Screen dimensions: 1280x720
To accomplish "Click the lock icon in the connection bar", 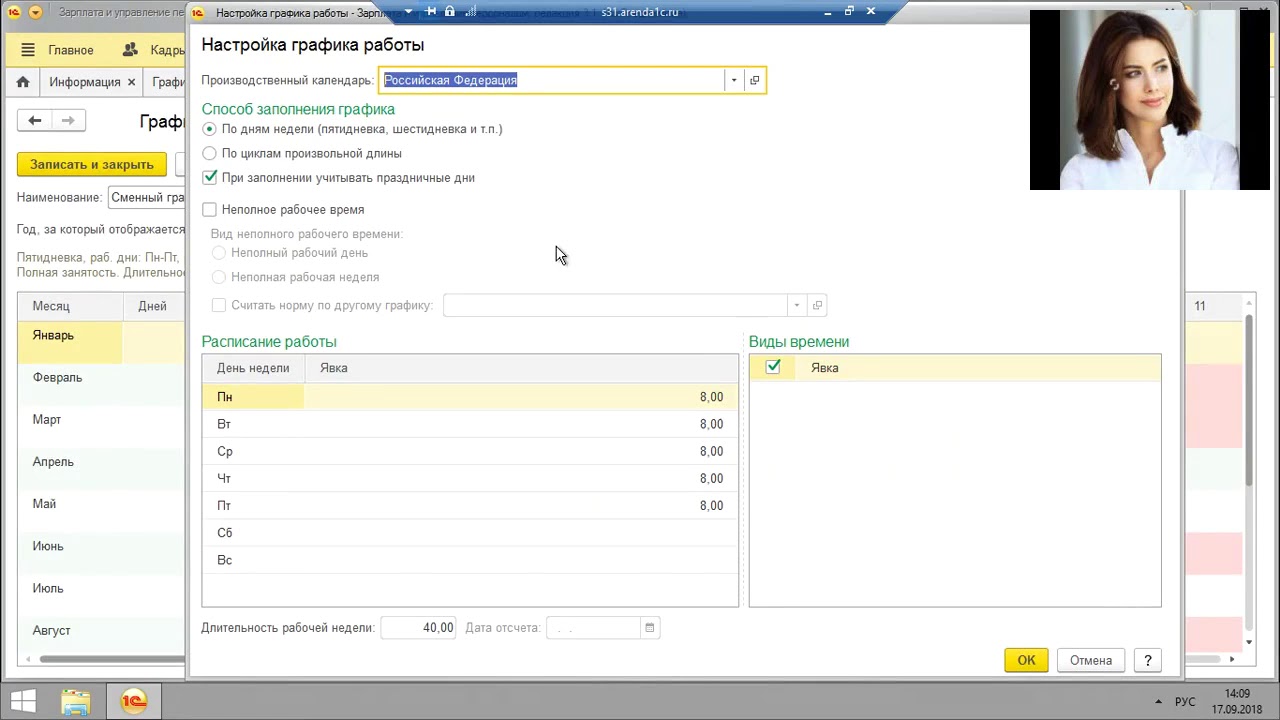I will click(x=449, y=12).
